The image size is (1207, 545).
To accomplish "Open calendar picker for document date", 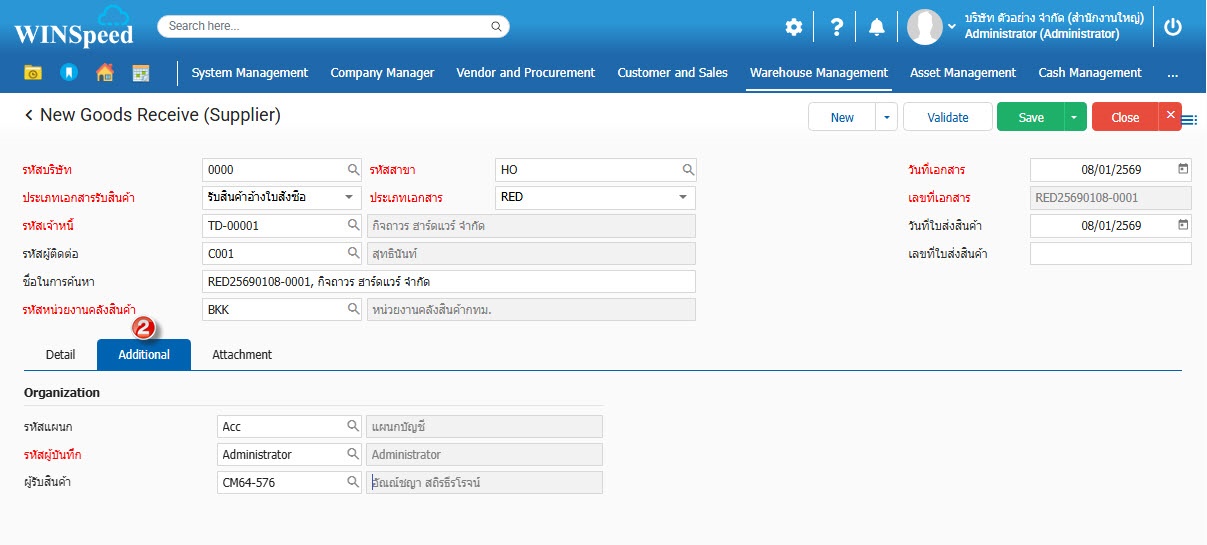I will pyautogui.click(x=1183, y=170).
